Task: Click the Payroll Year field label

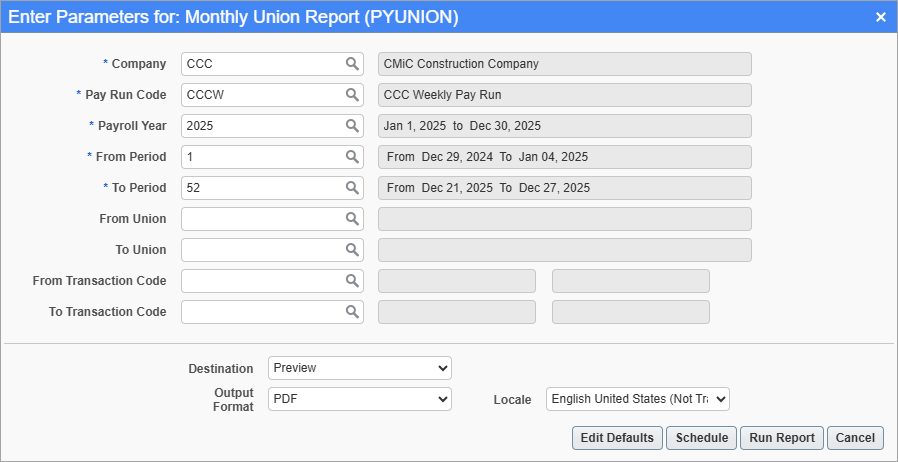Action: 132,126
